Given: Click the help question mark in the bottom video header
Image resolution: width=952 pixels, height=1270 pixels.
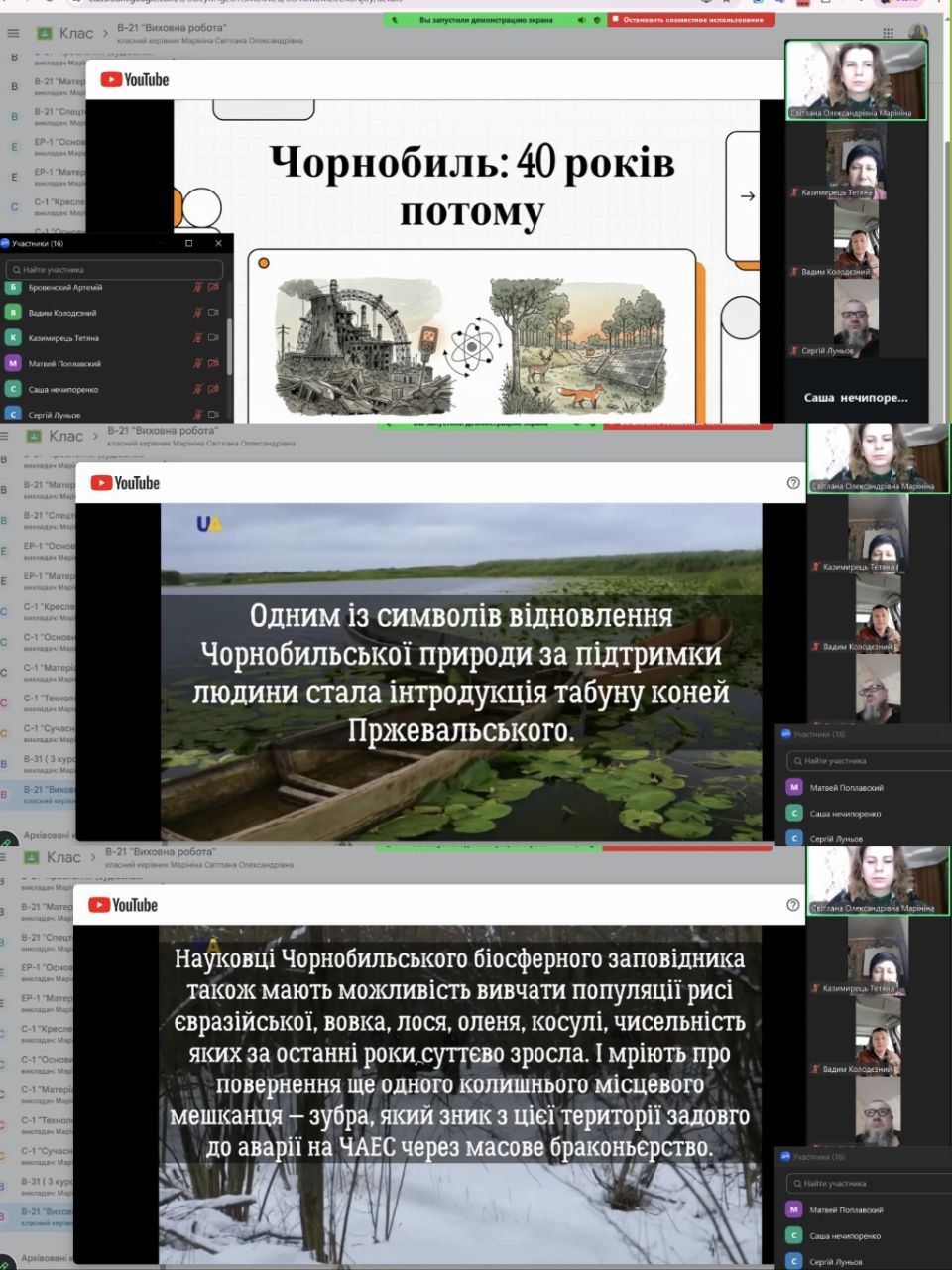Looking at the screenshot, I should point(792,905).
